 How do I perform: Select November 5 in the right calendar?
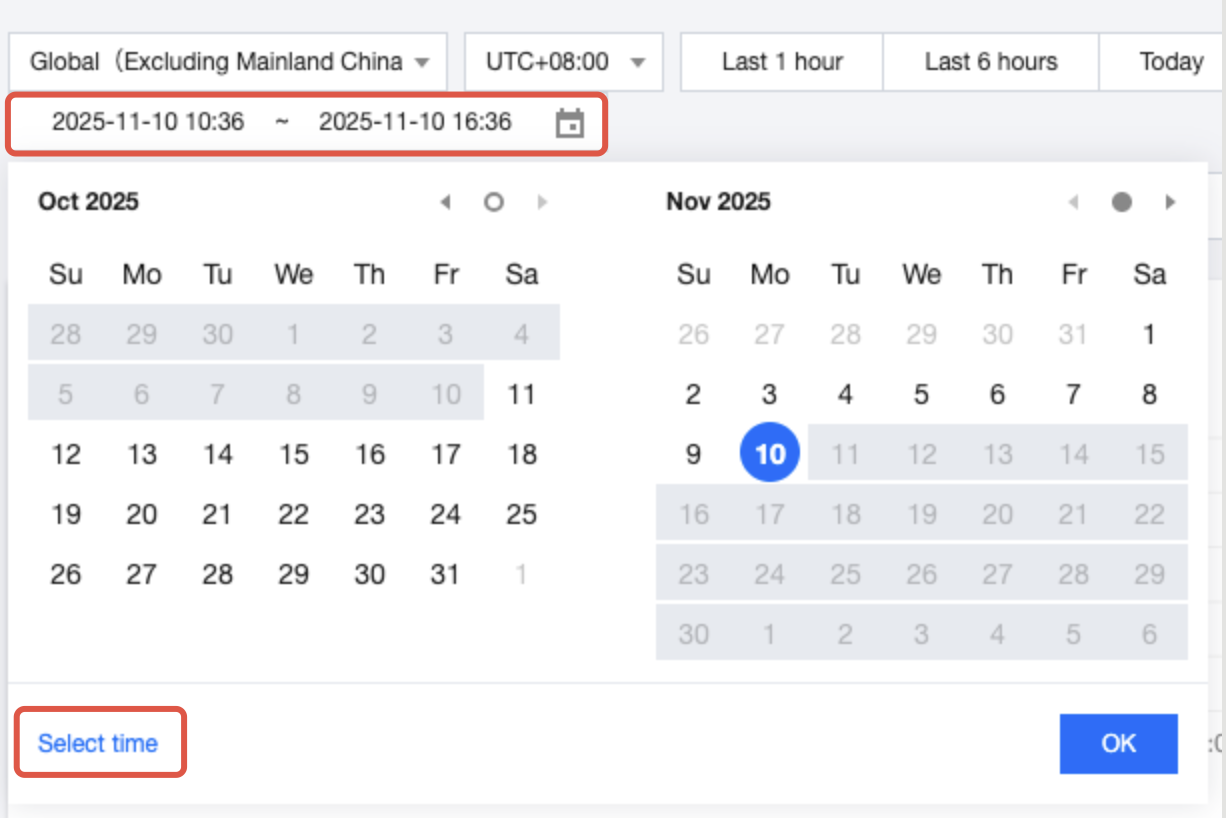click(x=921, y=394)
